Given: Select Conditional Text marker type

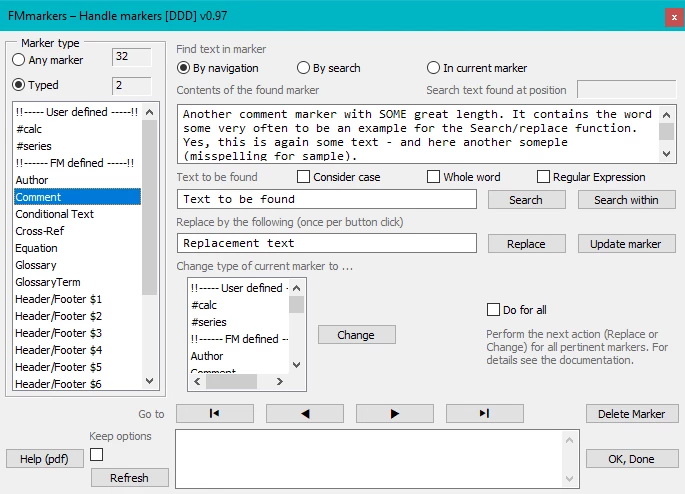Looking at the screenshot, I should 77,214.
